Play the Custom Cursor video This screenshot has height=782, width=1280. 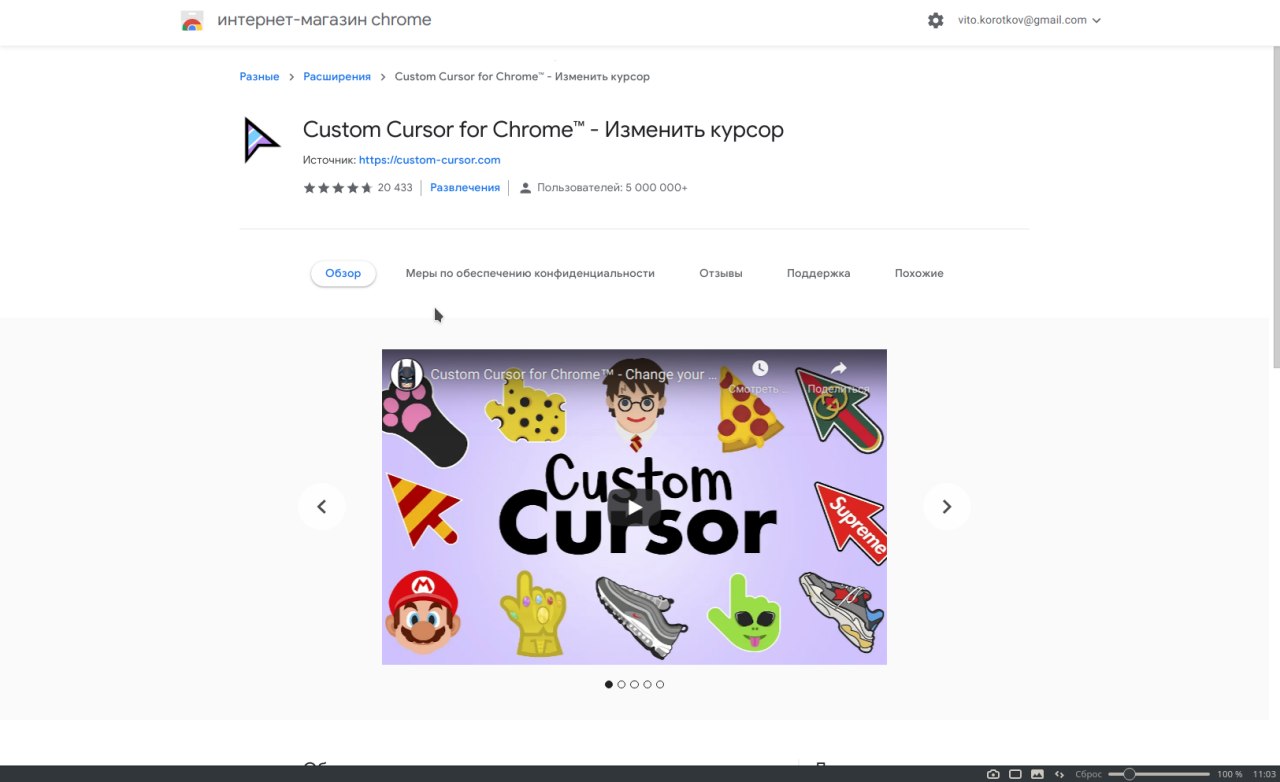click(x=634, y=507)
